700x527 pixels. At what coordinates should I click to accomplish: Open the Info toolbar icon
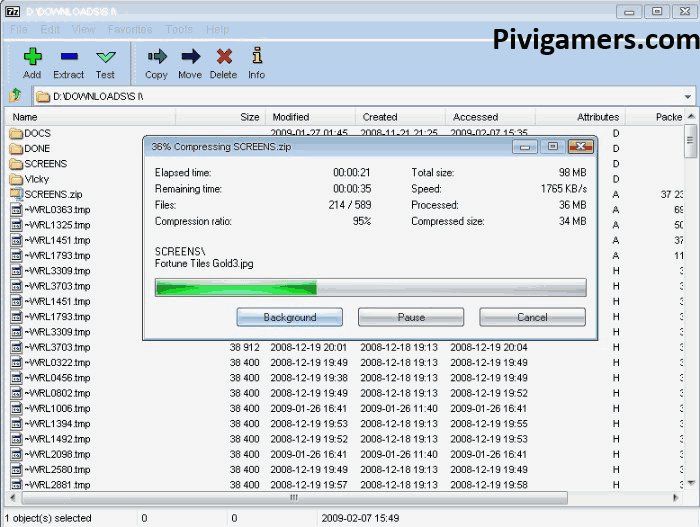[x=257, y=62]
